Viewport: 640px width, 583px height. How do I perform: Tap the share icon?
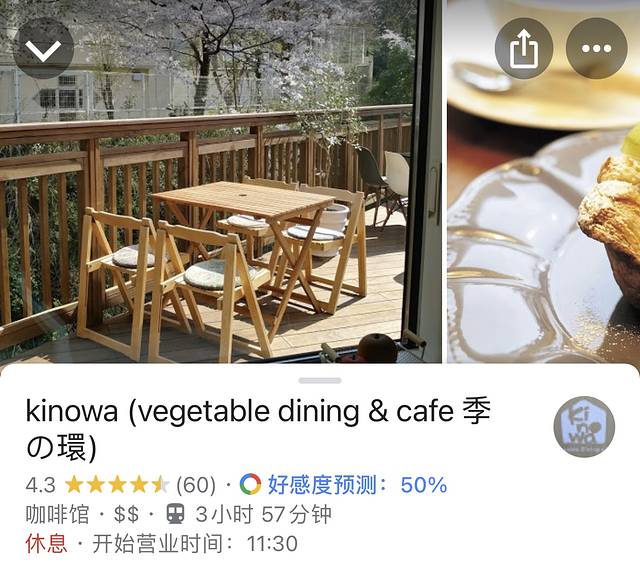pyautogui.click(x=524, y=48)
